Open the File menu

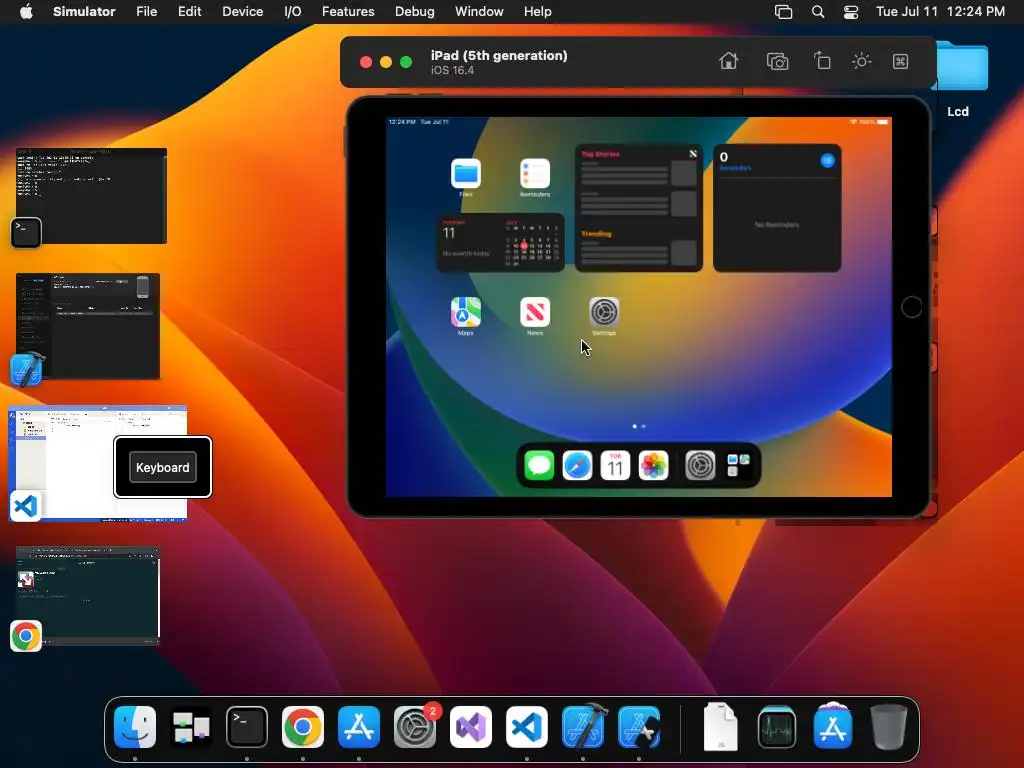click(x=146, y=12)
